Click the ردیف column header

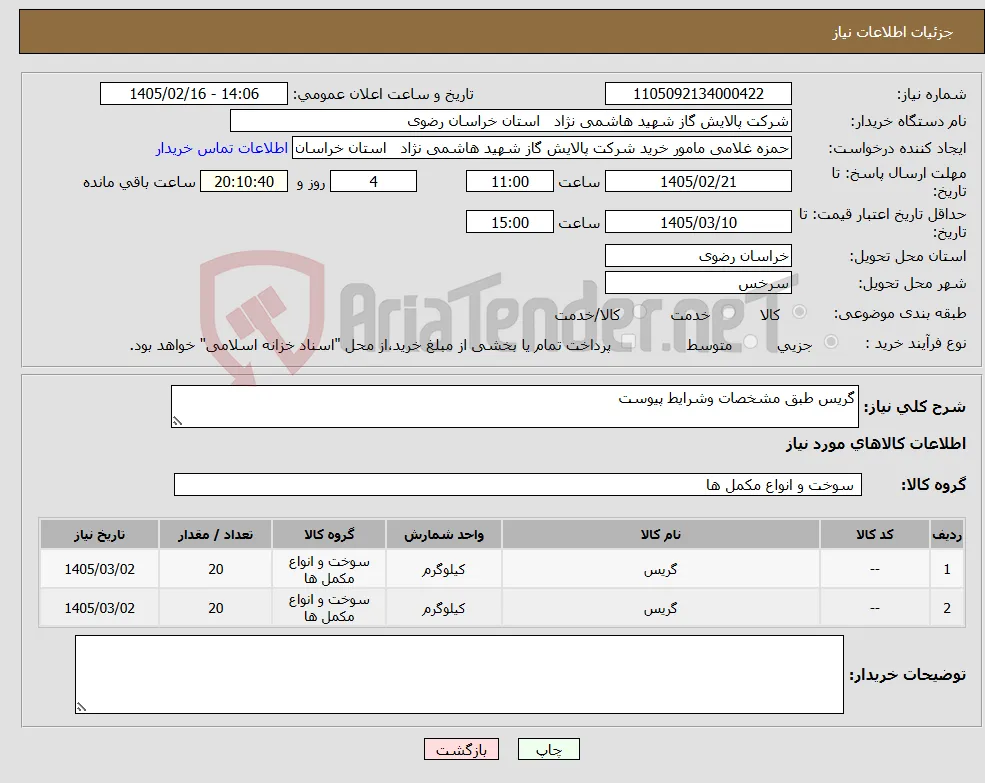tap(947, 534)
